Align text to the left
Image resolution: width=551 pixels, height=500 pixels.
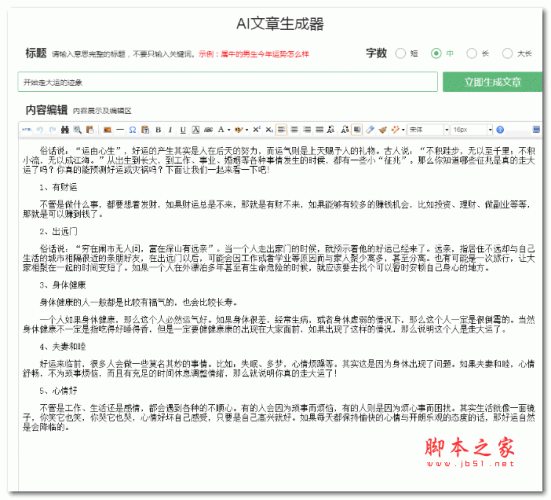[281, 130]
